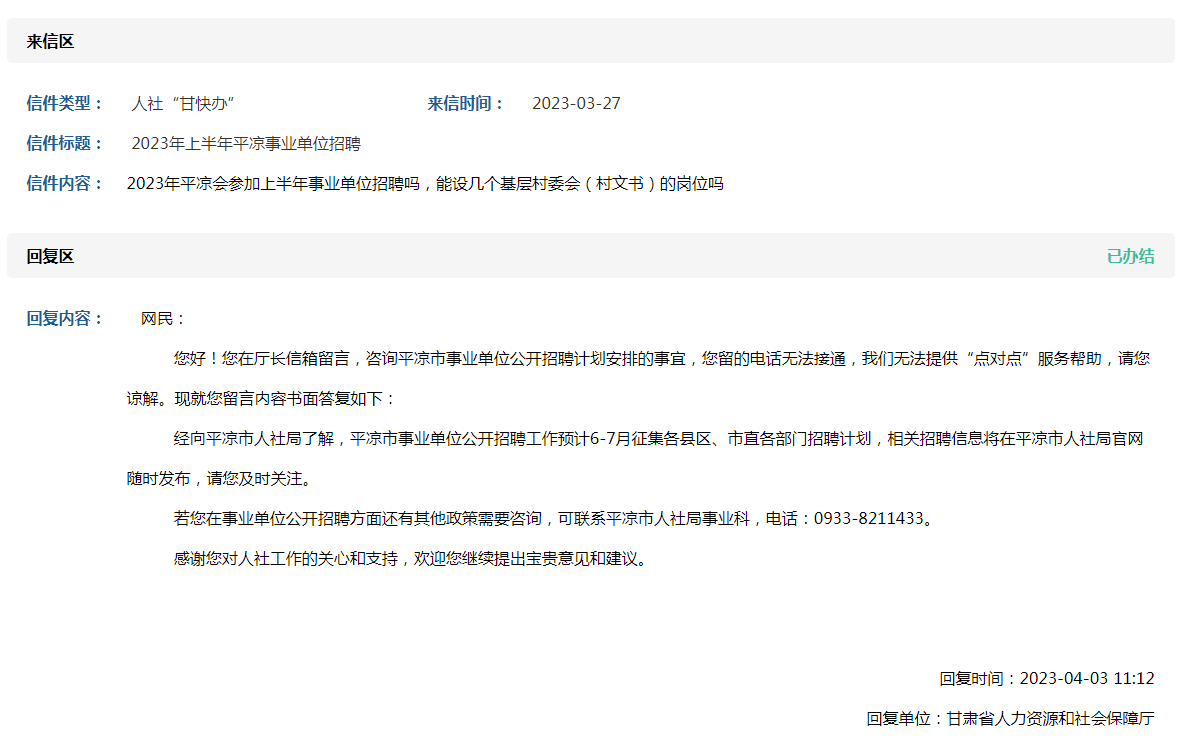The height and width of the screenshot is (749, 1181).
Task: Click the reply unit 甘肃省人力资源和社会保障厅
Action: click(1050, 718)
